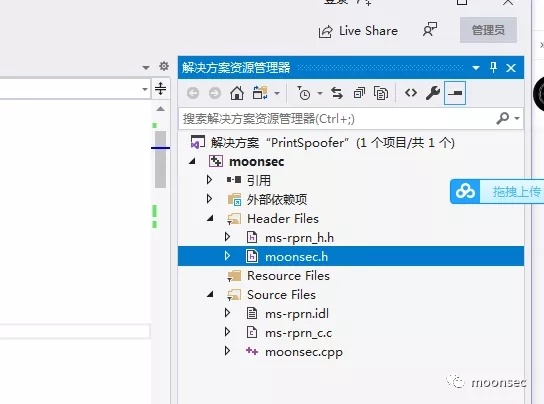
Task: Click the View Code icon
Action: pos(411,93)
